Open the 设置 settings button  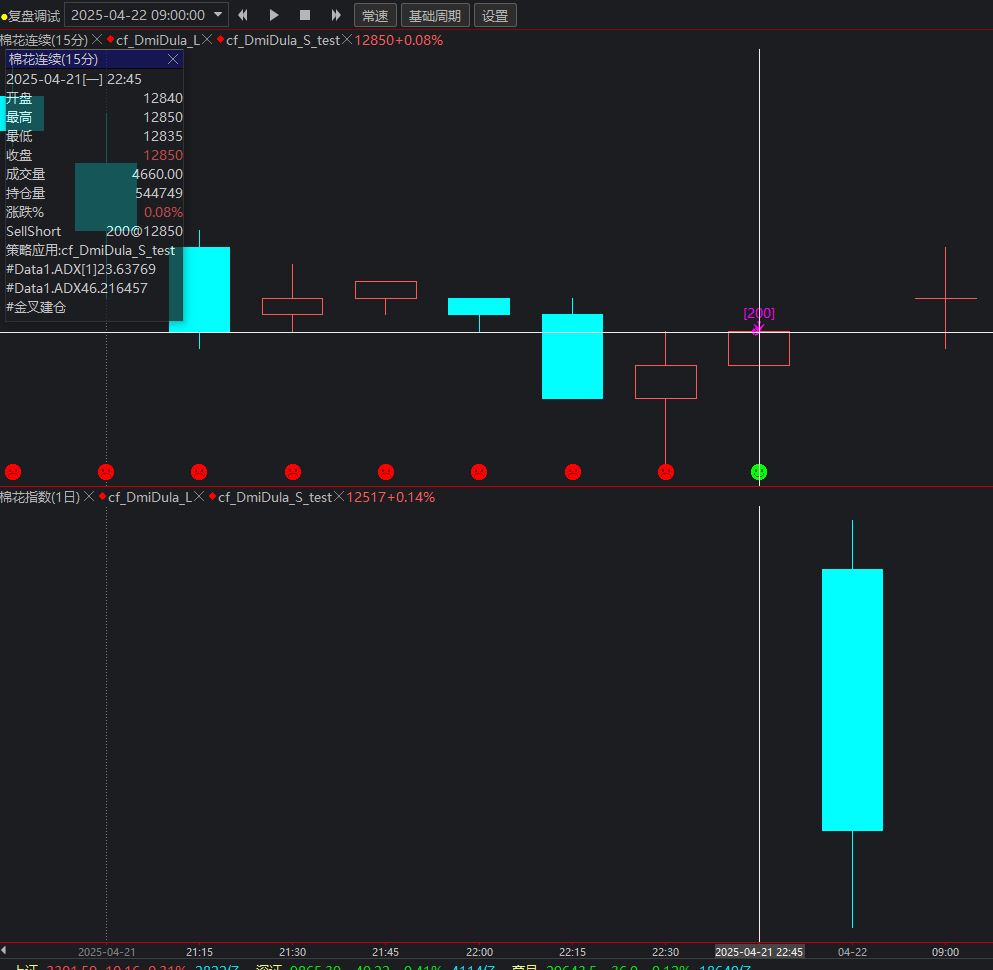coord(495,15)
